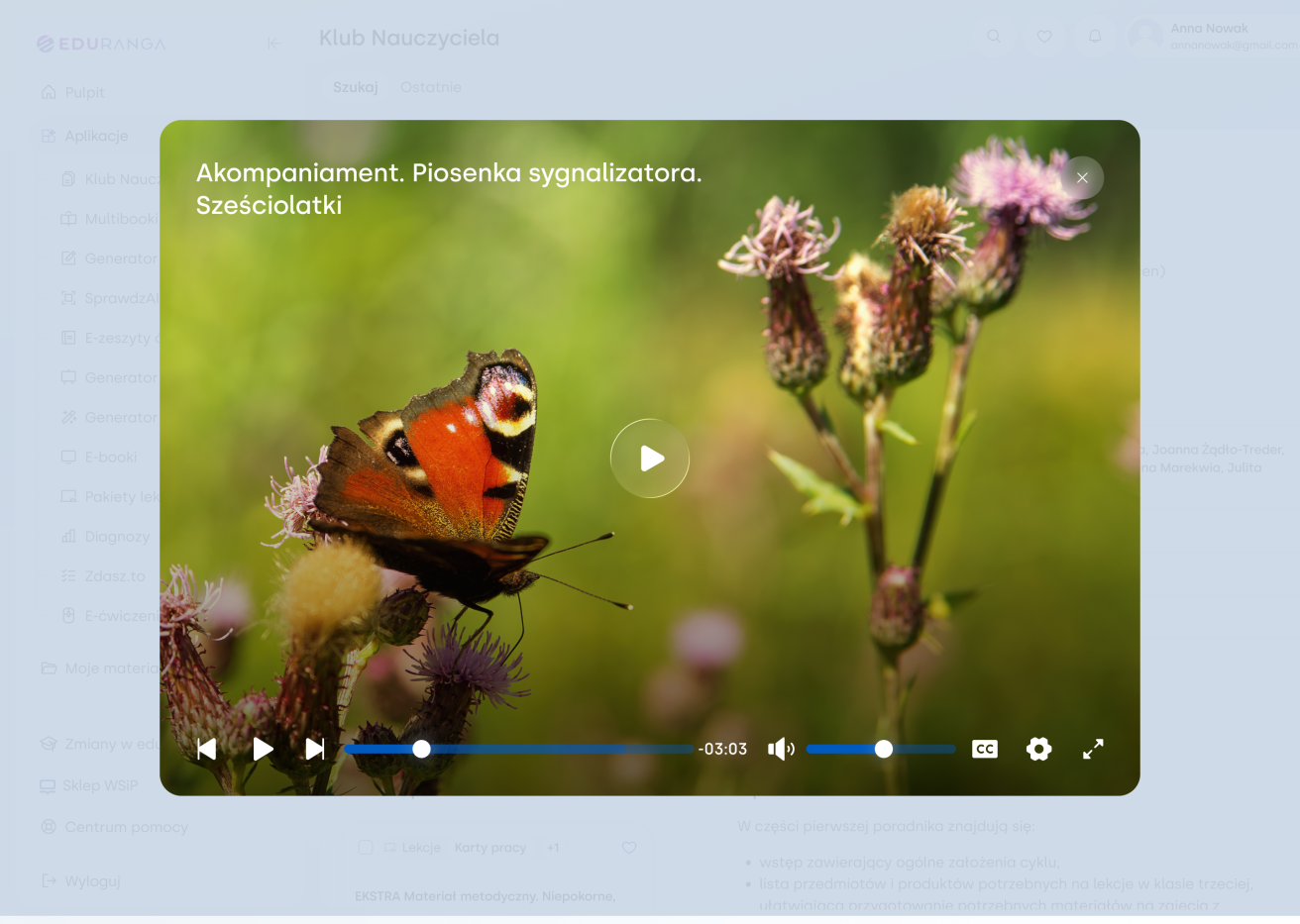Log out using Wyloguj
The width and height of the screenshot is (1300, 924).
tap(81, 880)
